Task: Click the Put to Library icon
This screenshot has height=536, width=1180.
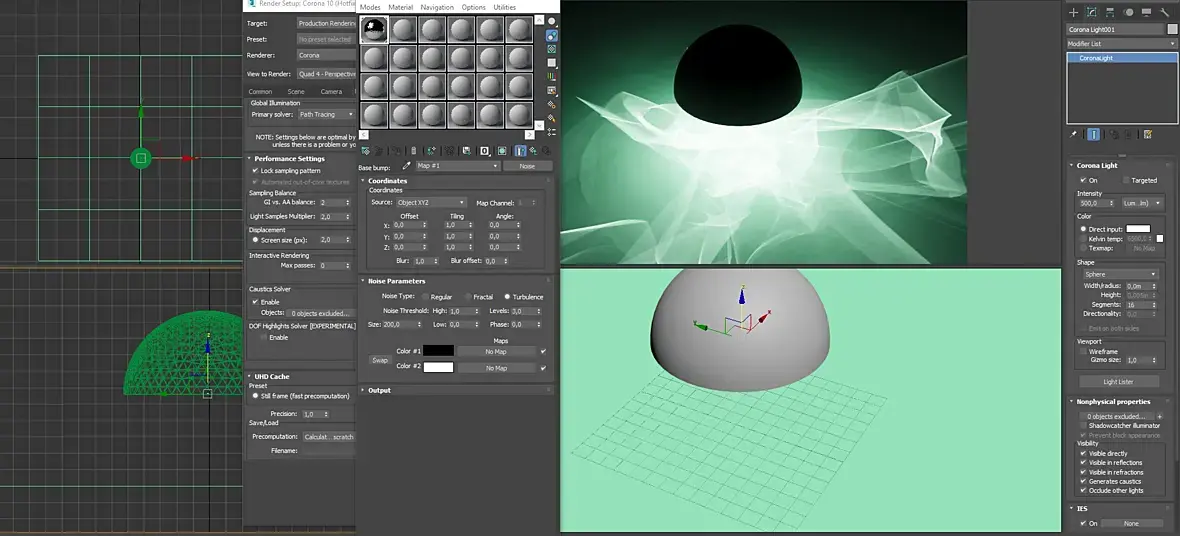Action: pos(467,151)
